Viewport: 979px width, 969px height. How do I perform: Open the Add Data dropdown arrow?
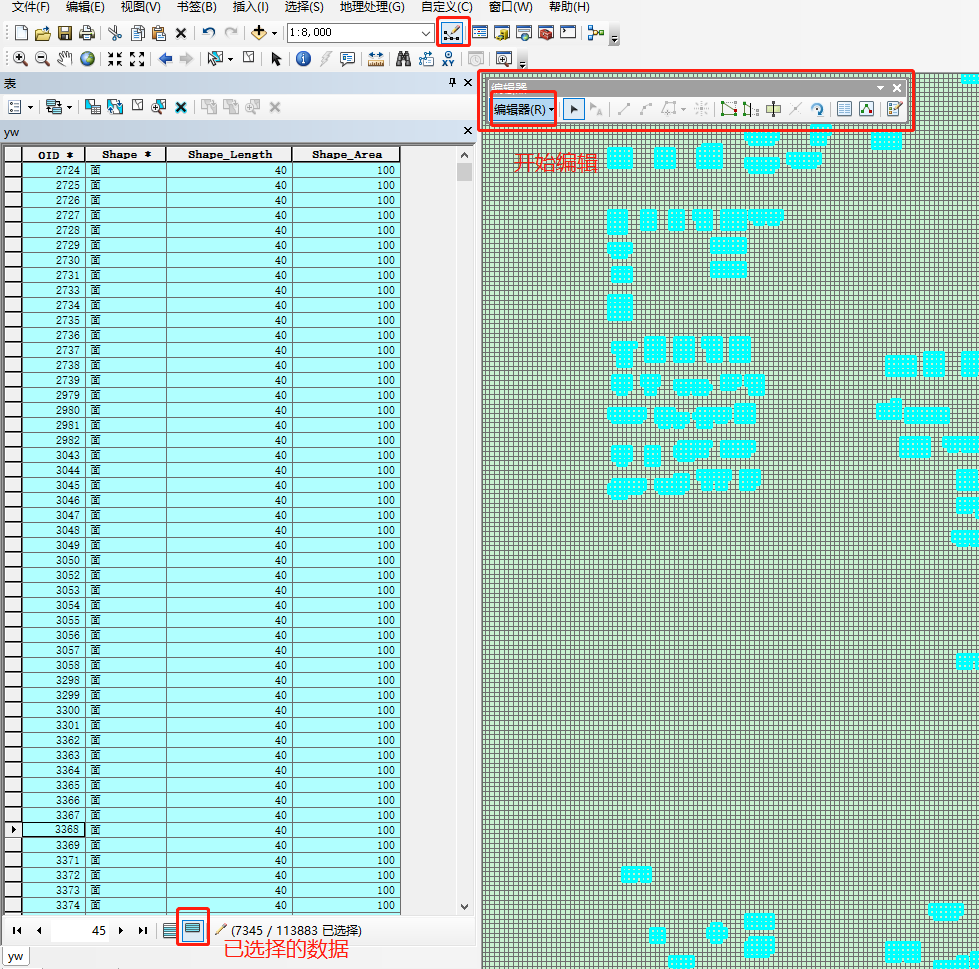click(274, 33)
